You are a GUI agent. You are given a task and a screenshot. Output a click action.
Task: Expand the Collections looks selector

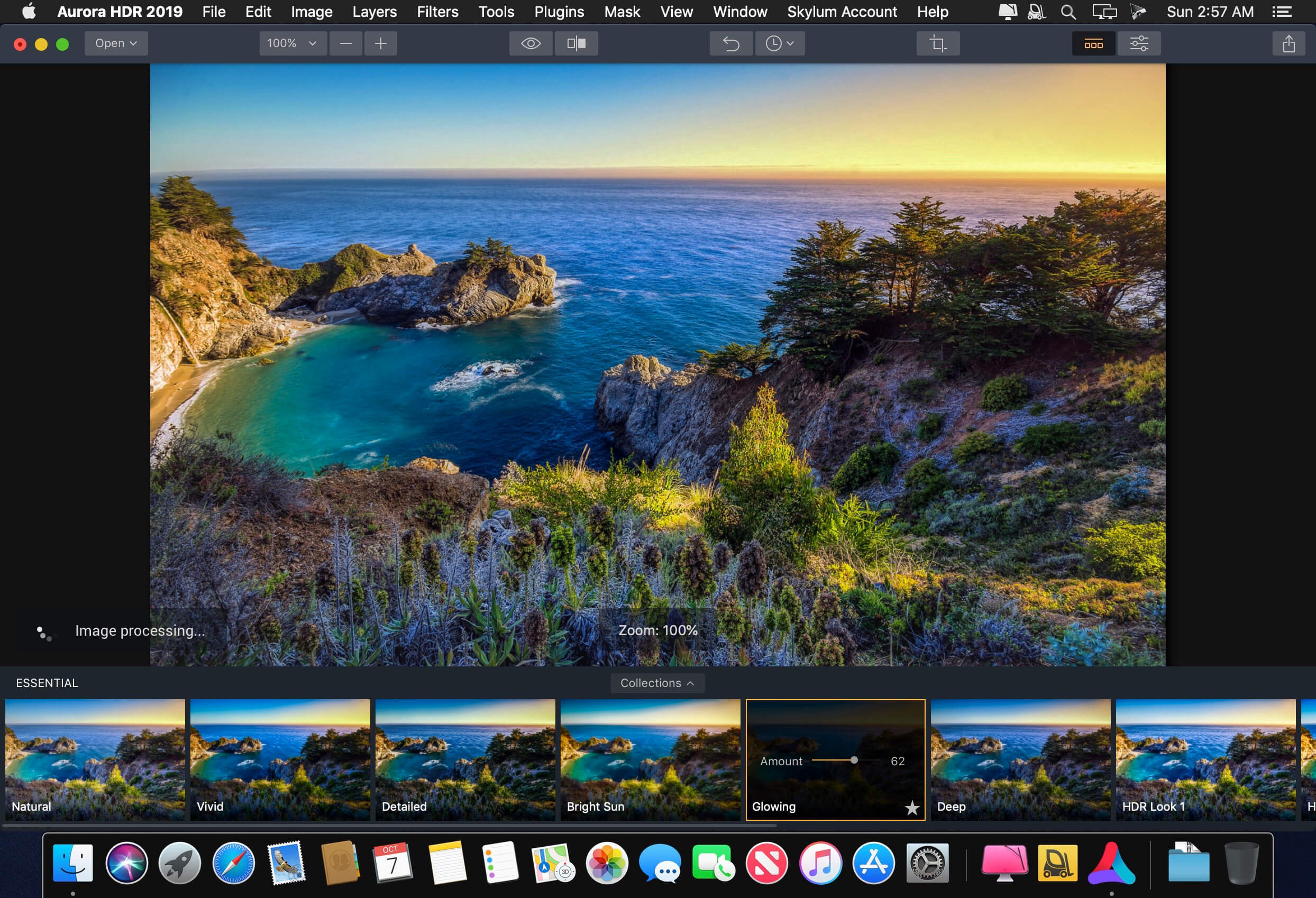pos(657,683)
